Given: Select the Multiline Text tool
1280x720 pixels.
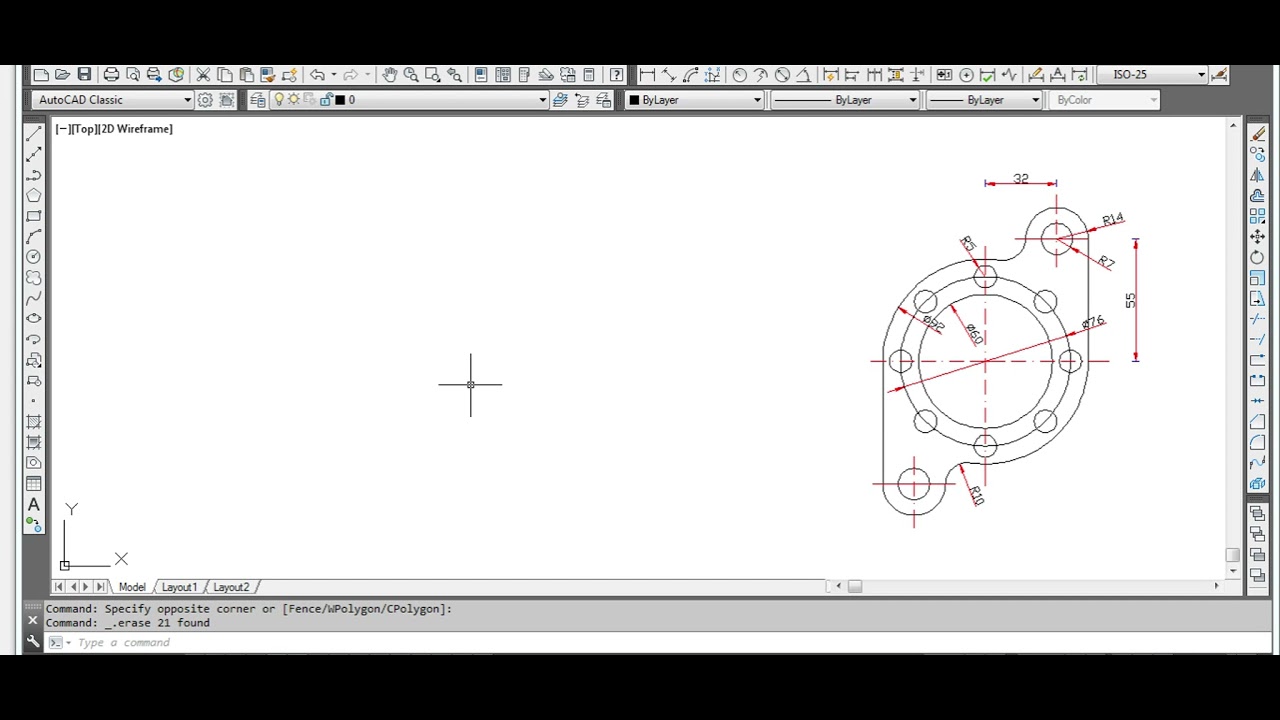Looking at the screenshot, I should pos(33,505).
